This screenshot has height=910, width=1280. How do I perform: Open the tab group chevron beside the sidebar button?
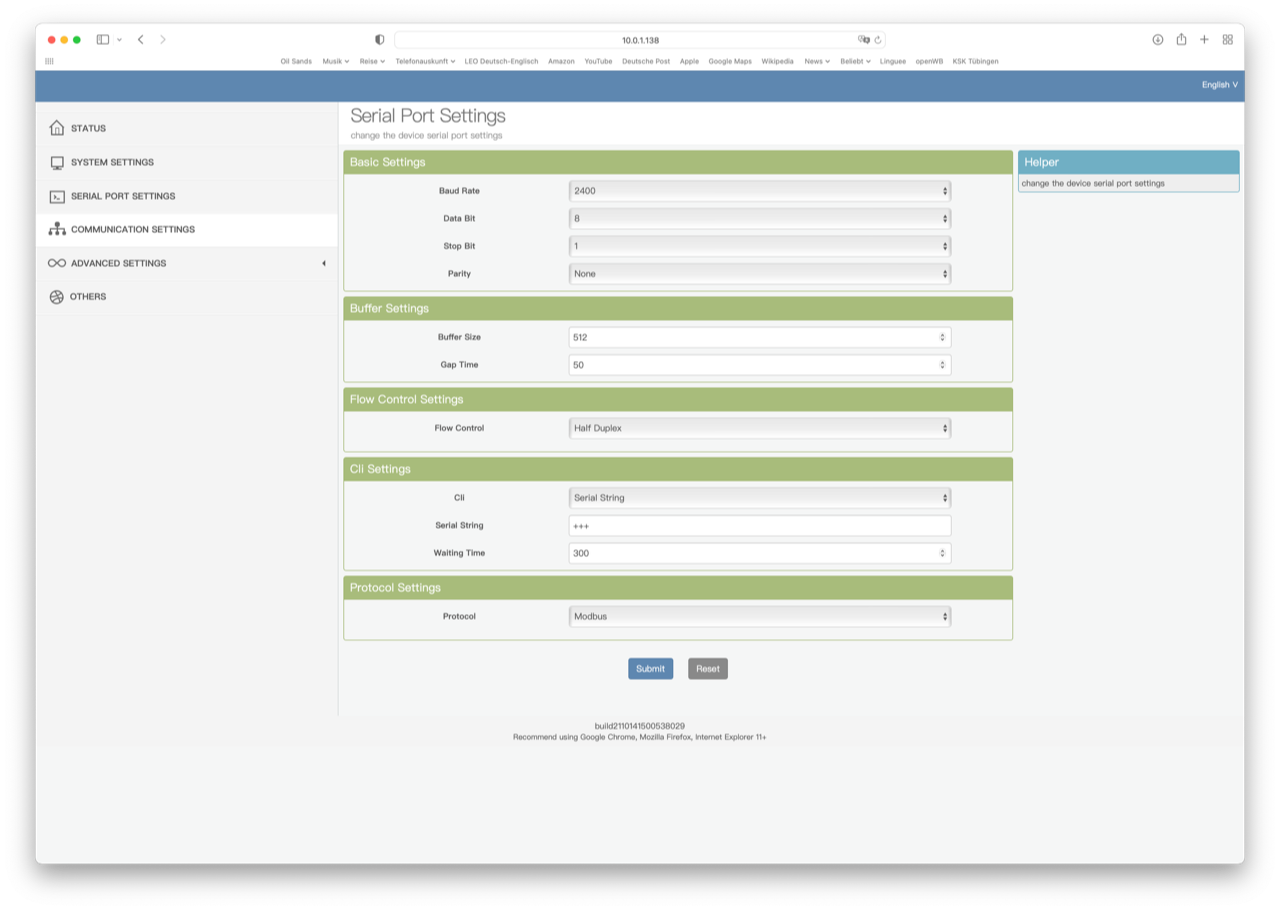tap(119, 40)
